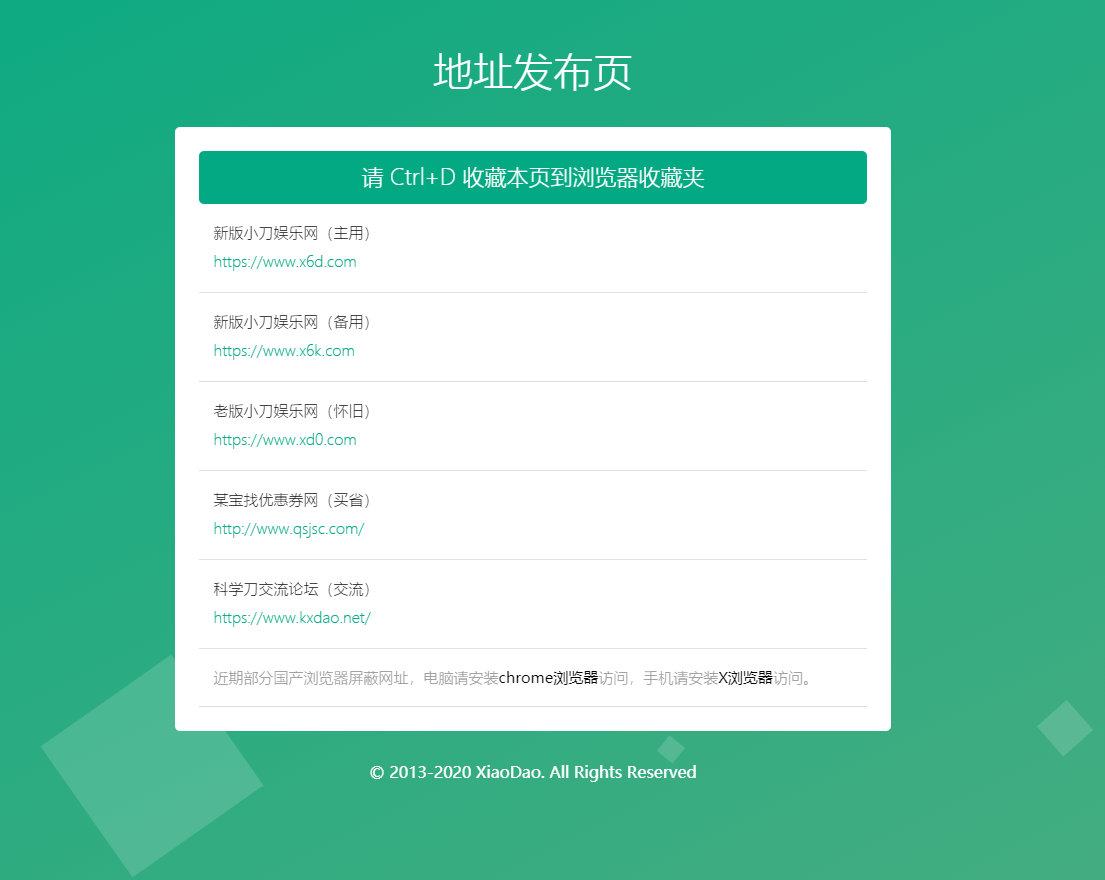Open the https://www.xd0.com nostalgic site link
This screenshot has width=1105, height=880.
pos(285,440)
